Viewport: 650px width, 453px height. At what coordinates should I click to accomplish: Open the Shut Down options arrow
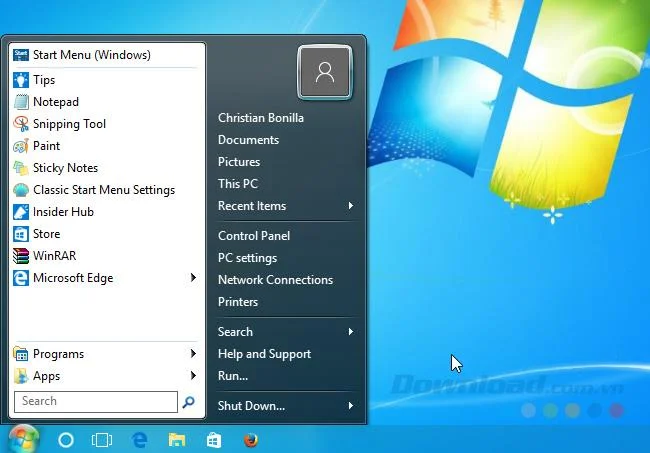pos(351,406)
